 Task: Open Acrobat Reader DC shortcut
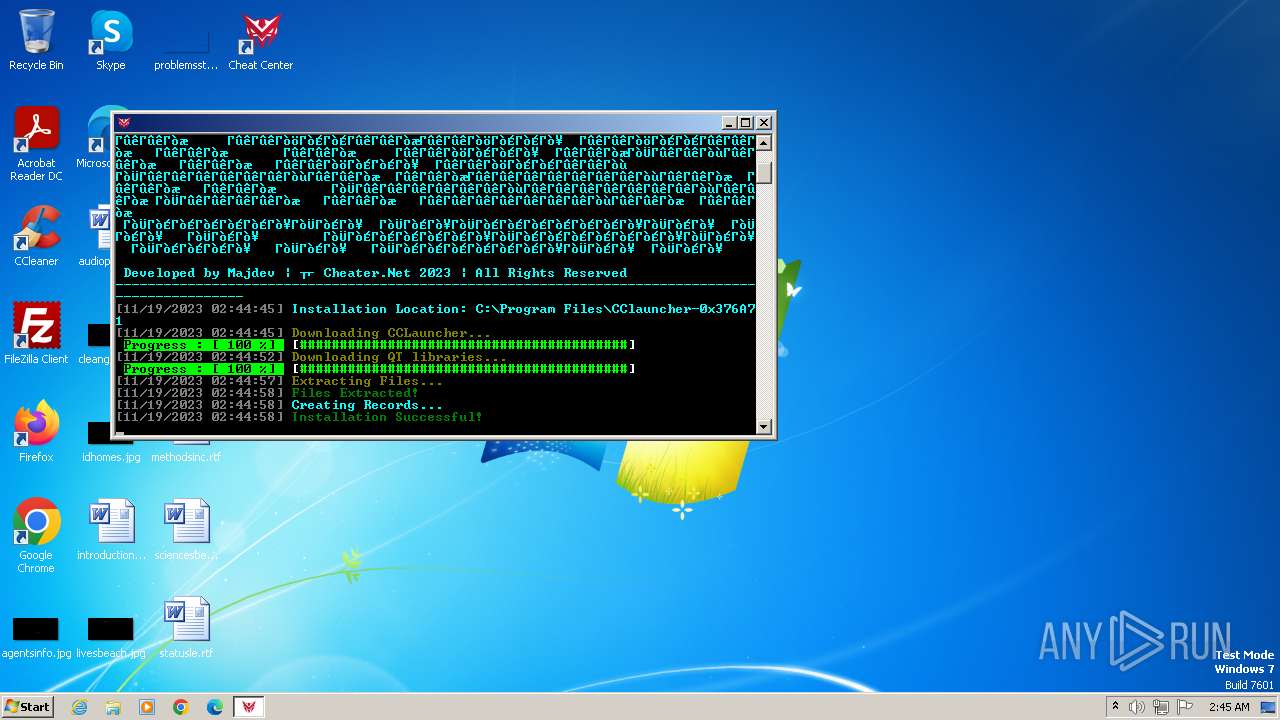point(36,144)
